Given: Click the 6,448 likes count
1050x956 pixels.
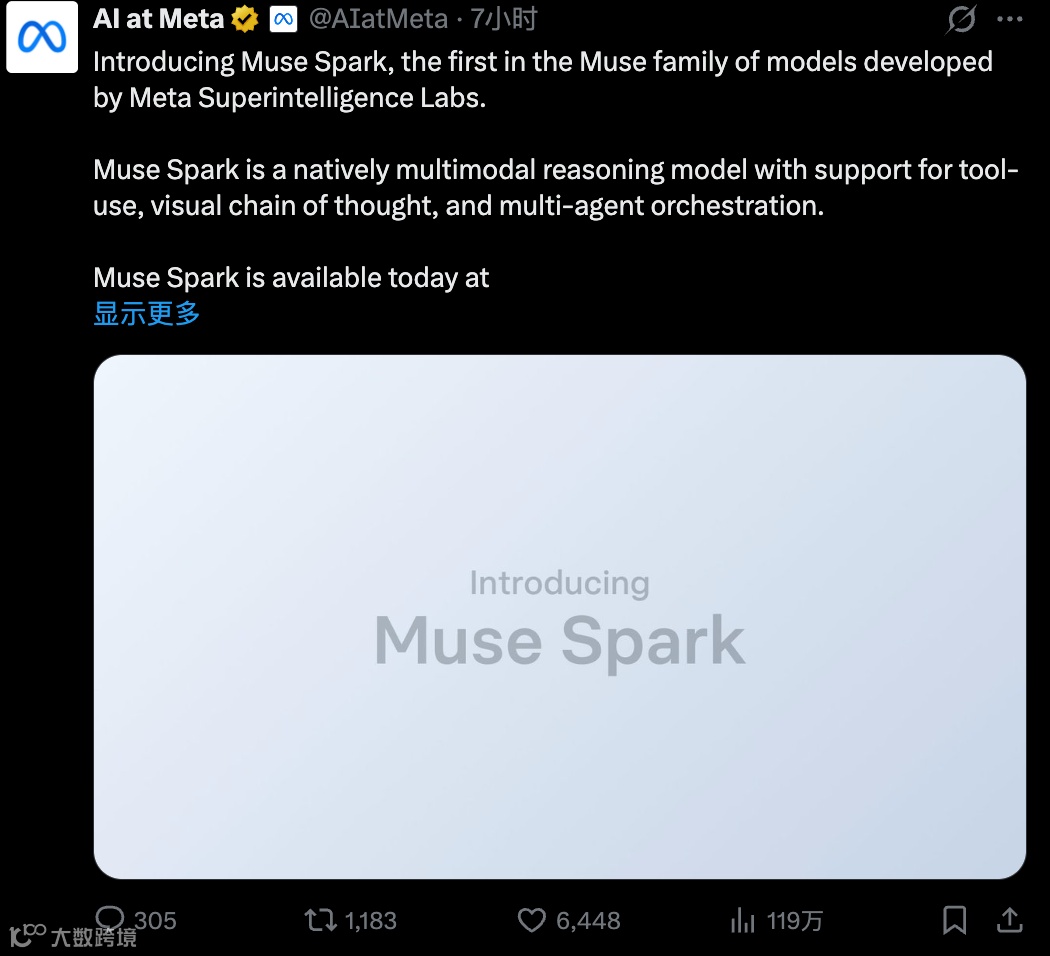Looking at the screenshot, I should coord(589,921).
